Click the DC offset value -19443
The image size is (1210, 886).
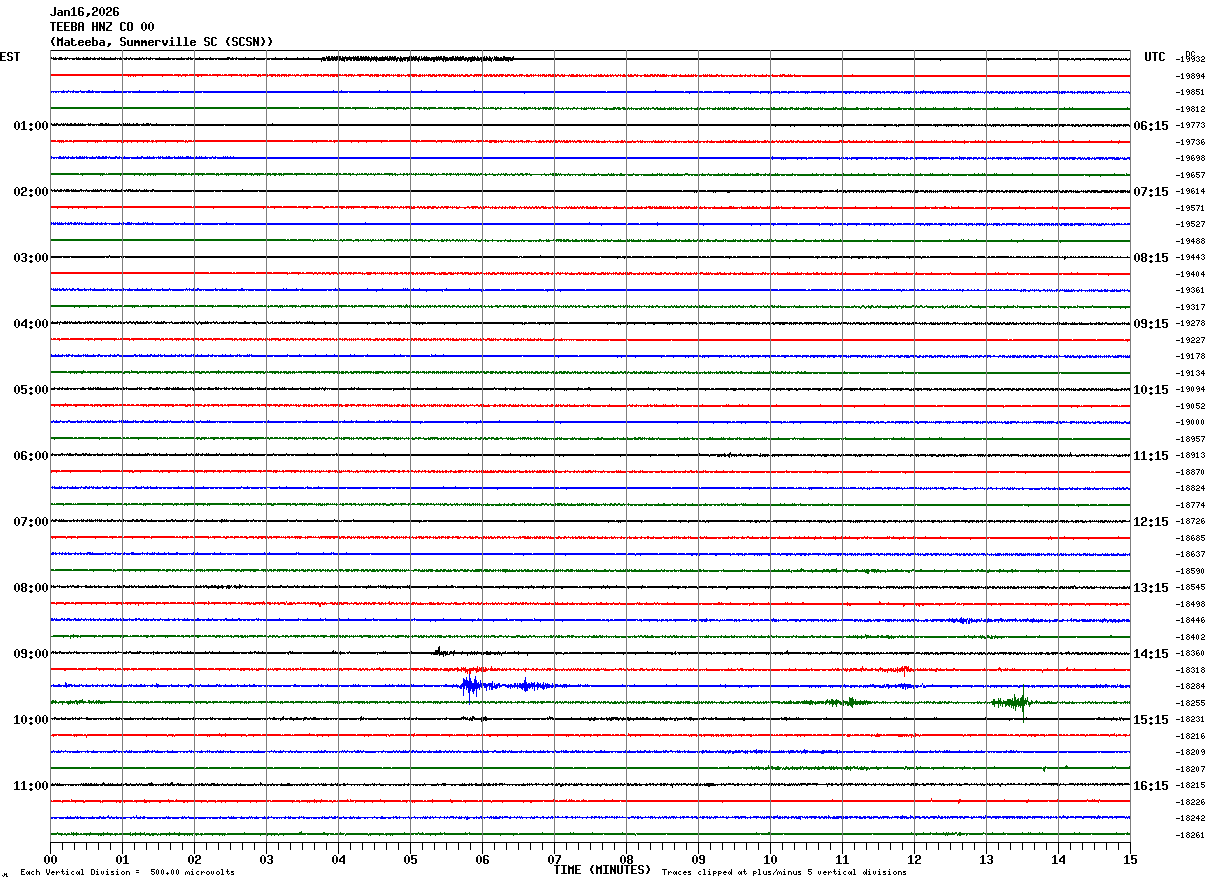[x=1191, y=258]
